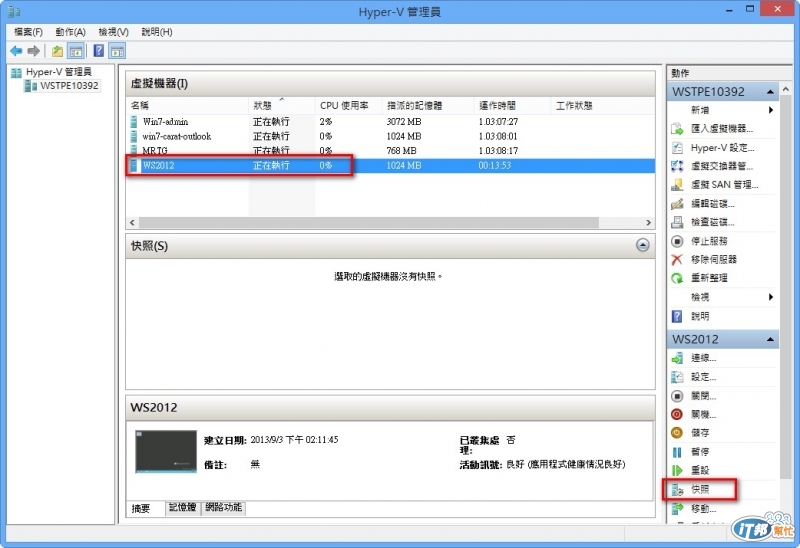Screen dimensions: 800x548
Task: Click the horizontal scrollbar left arrow
Action: pos(132,222)
